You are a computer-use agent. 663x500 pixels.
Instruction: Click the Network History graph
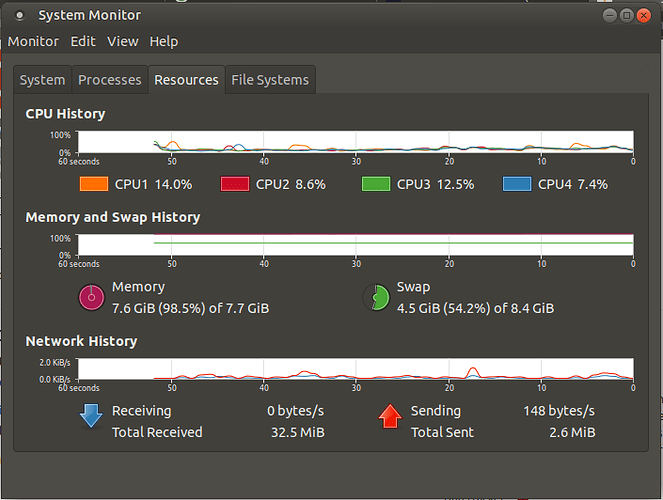355,369
